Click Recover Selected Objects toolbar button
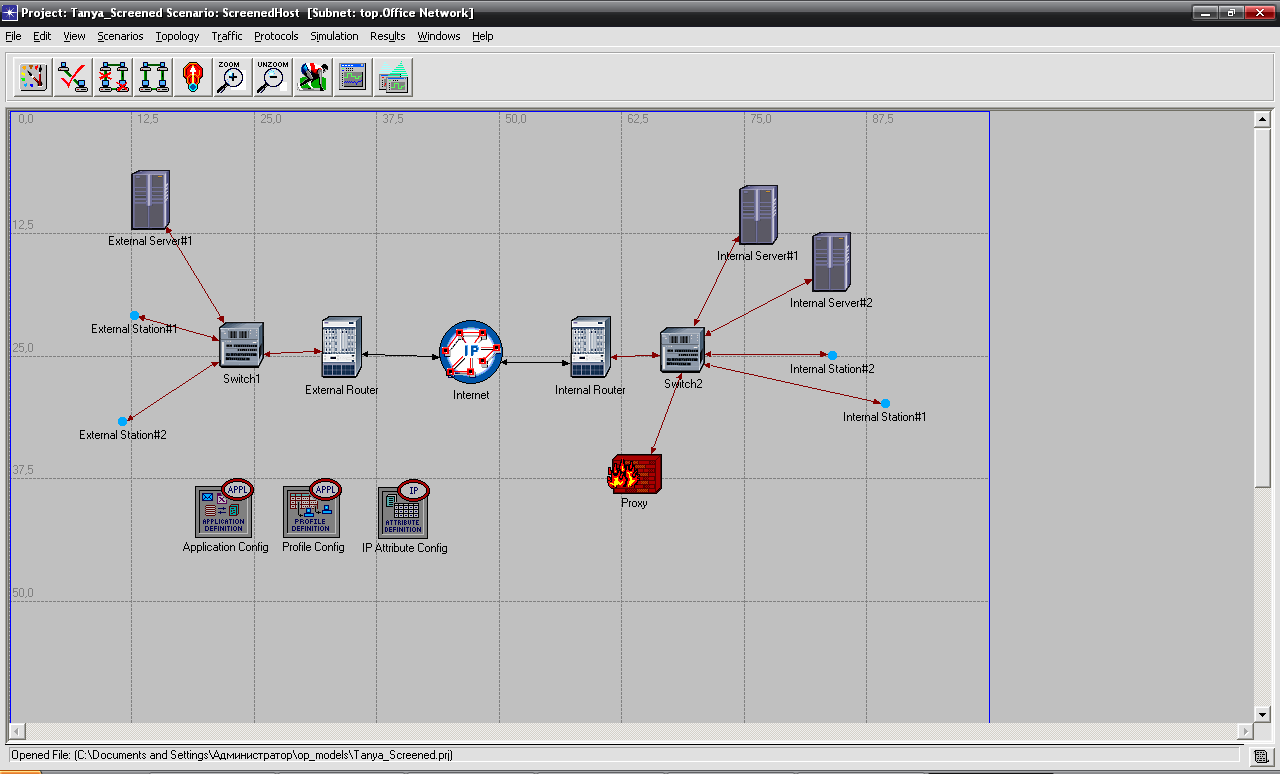This screenshot has height=774, width=1280. 154,77
